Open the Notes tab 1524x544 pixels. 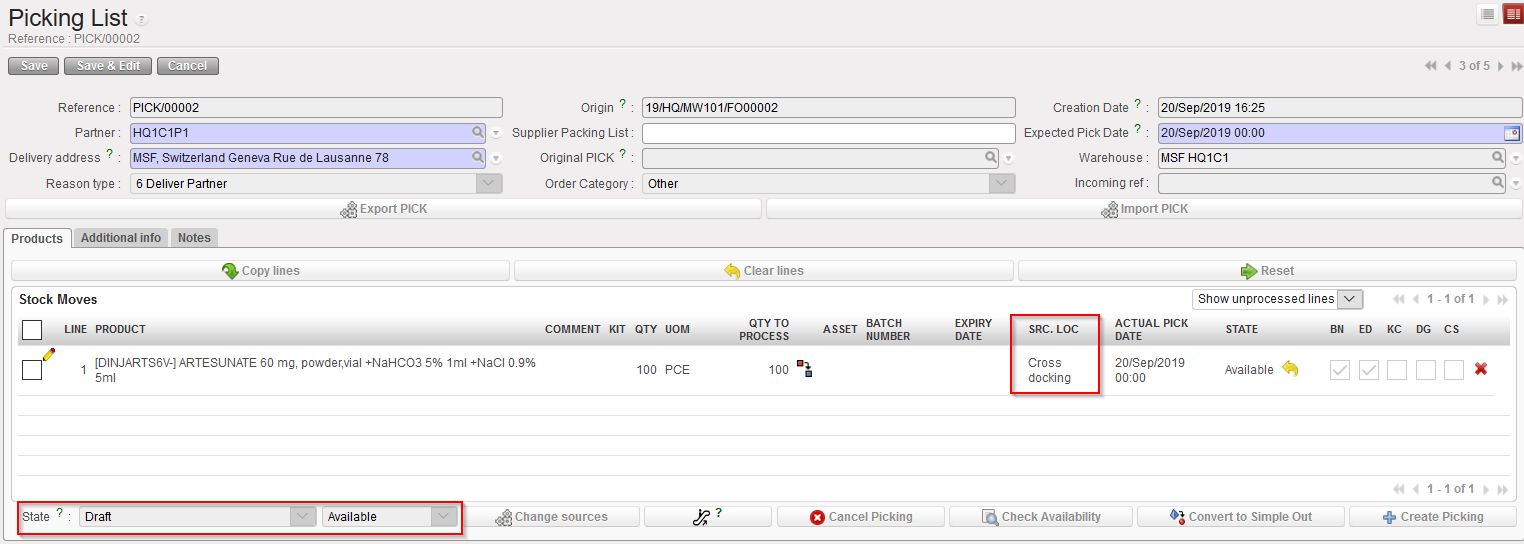pyautogui.click(x=194, y=238)
